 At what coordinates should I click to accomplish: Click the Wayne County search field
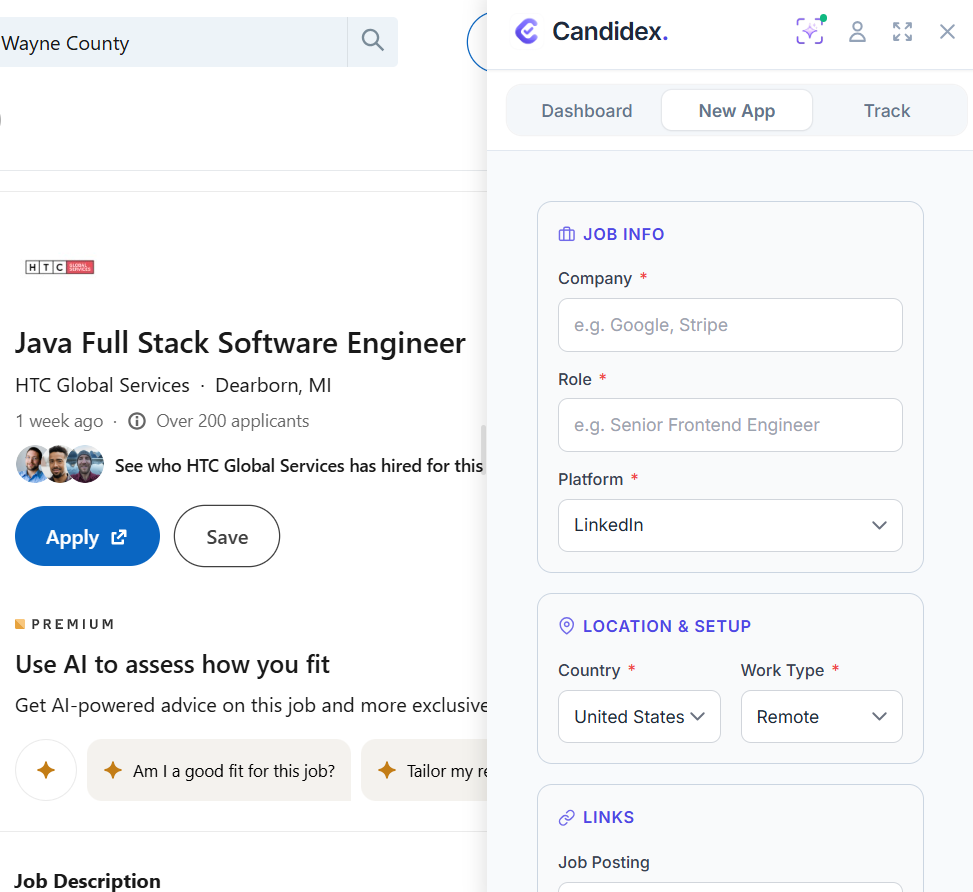click(173, 42)
